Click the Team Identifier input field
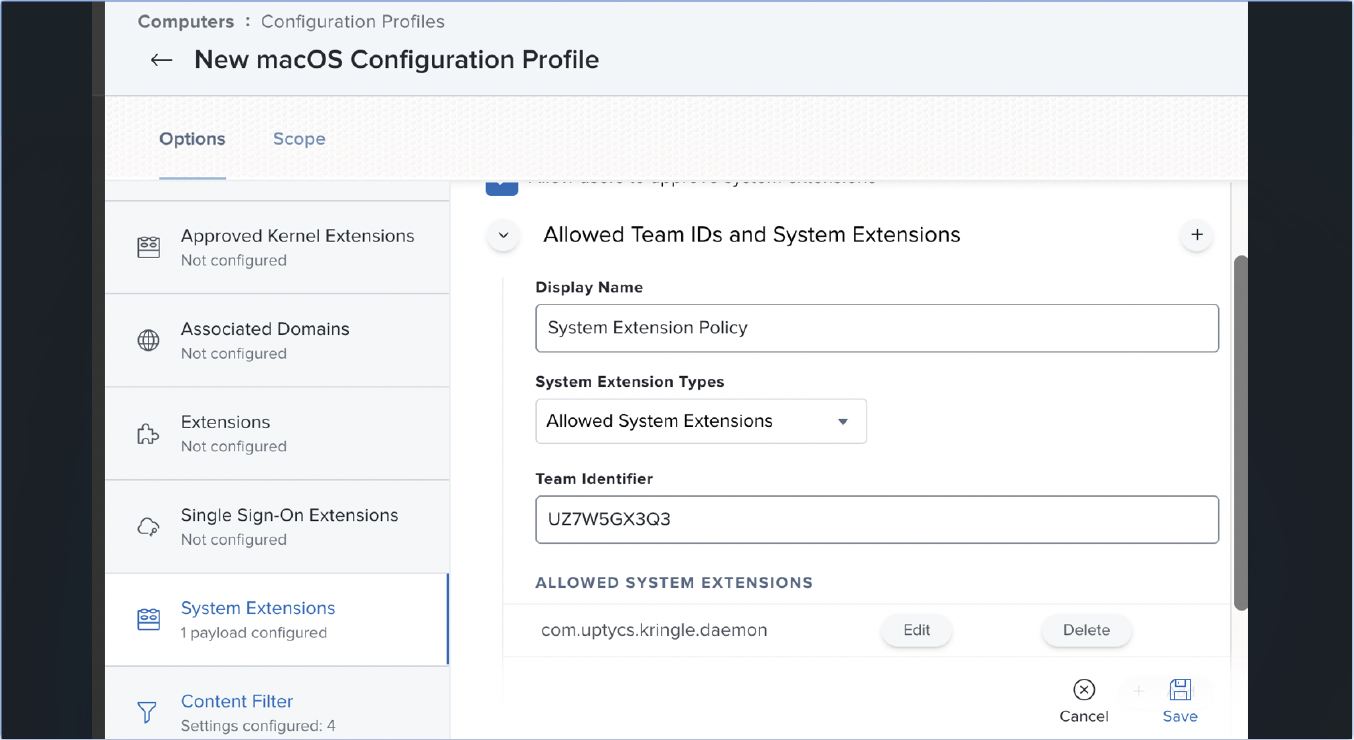The width and height of the screenshot is (1354, 740). (x=876, y=520)
